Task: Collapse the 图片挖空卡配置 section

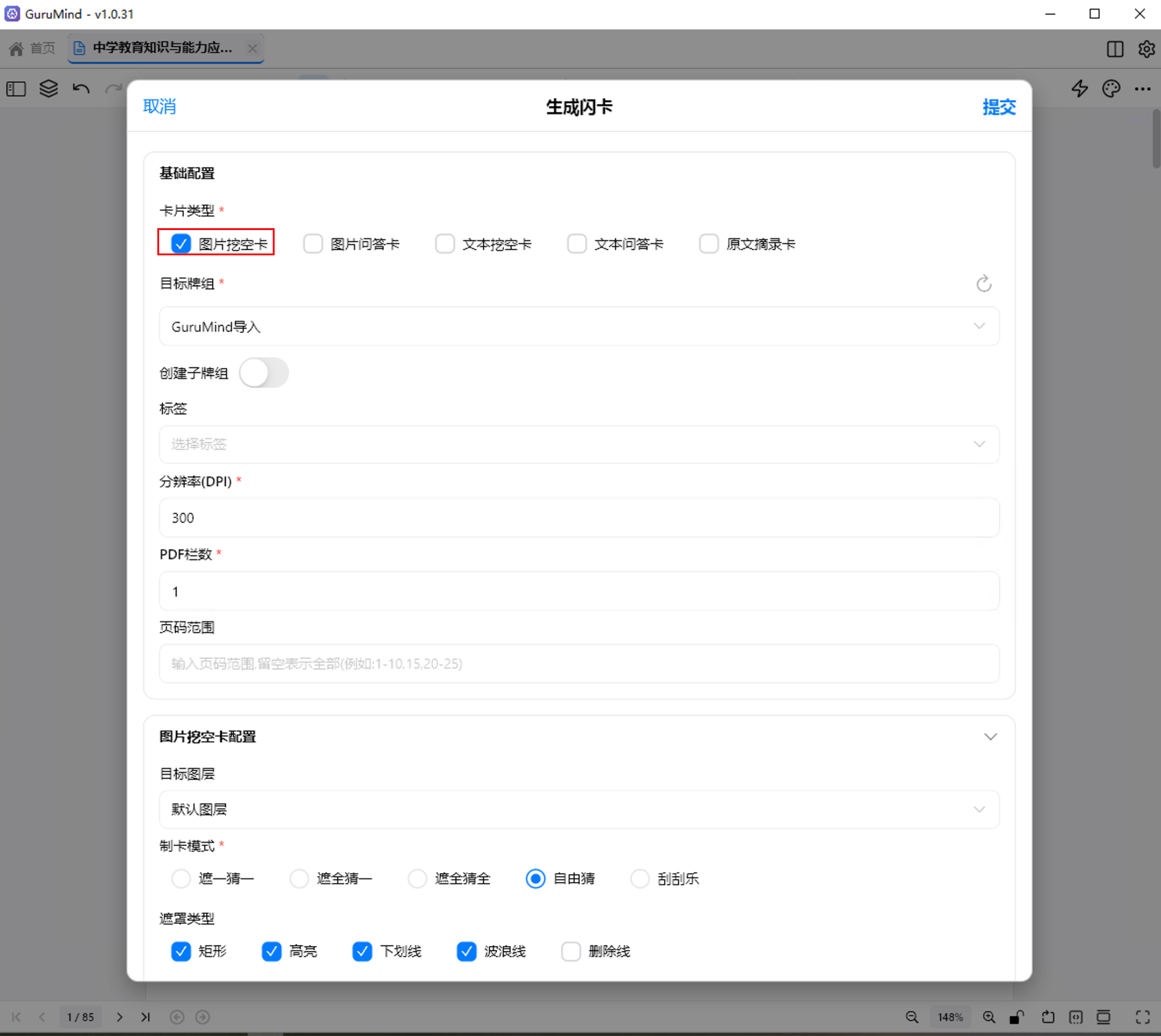Action: pos(991,736)
